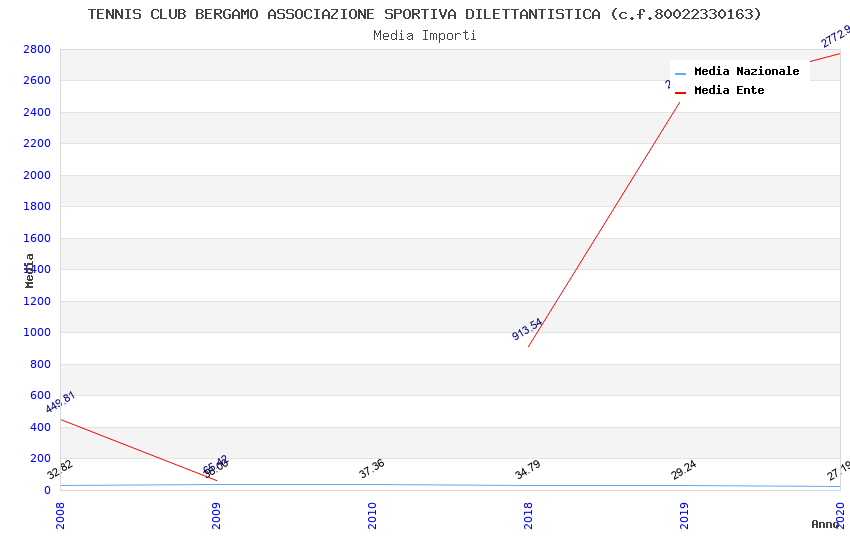Click the 2000 y-axis tick label

pyautogui.click(x=37, y=175)
